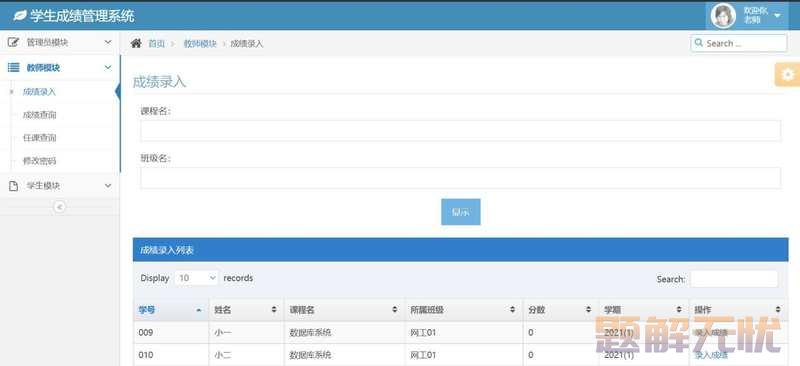
Task: Click 数据库系统 in row 009
Action: coord(310,333)
